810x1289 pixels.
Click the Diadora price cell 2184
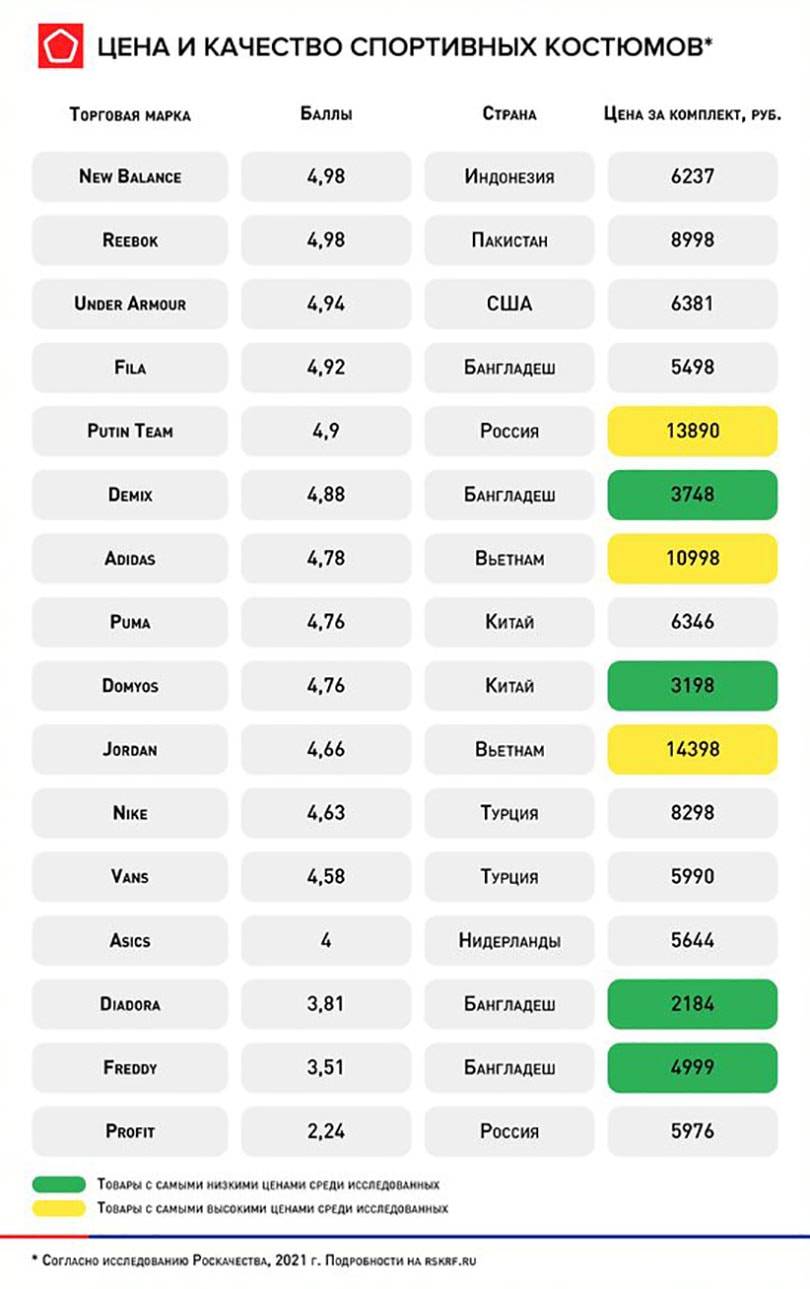693,1004
